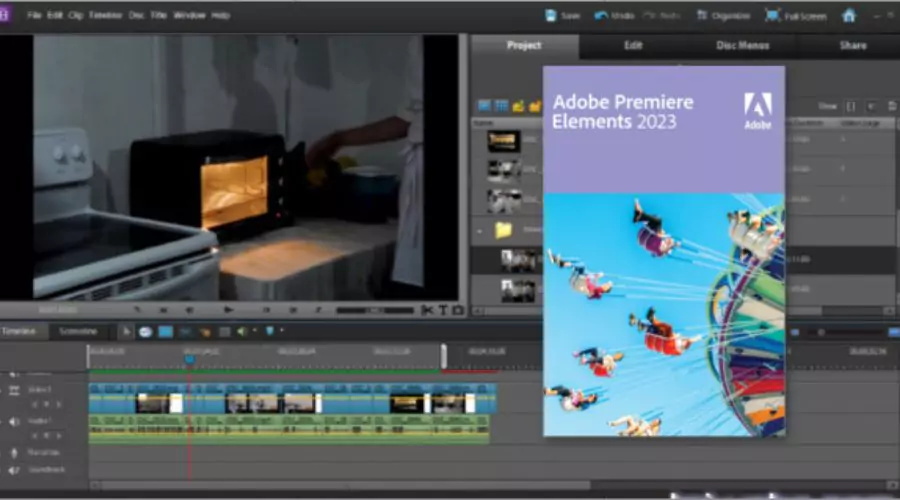The height and width of the screenshot is (500, 900).
Task: Click the blue marker icon in timeline toolbar
Action: click(x=270, y=331)
